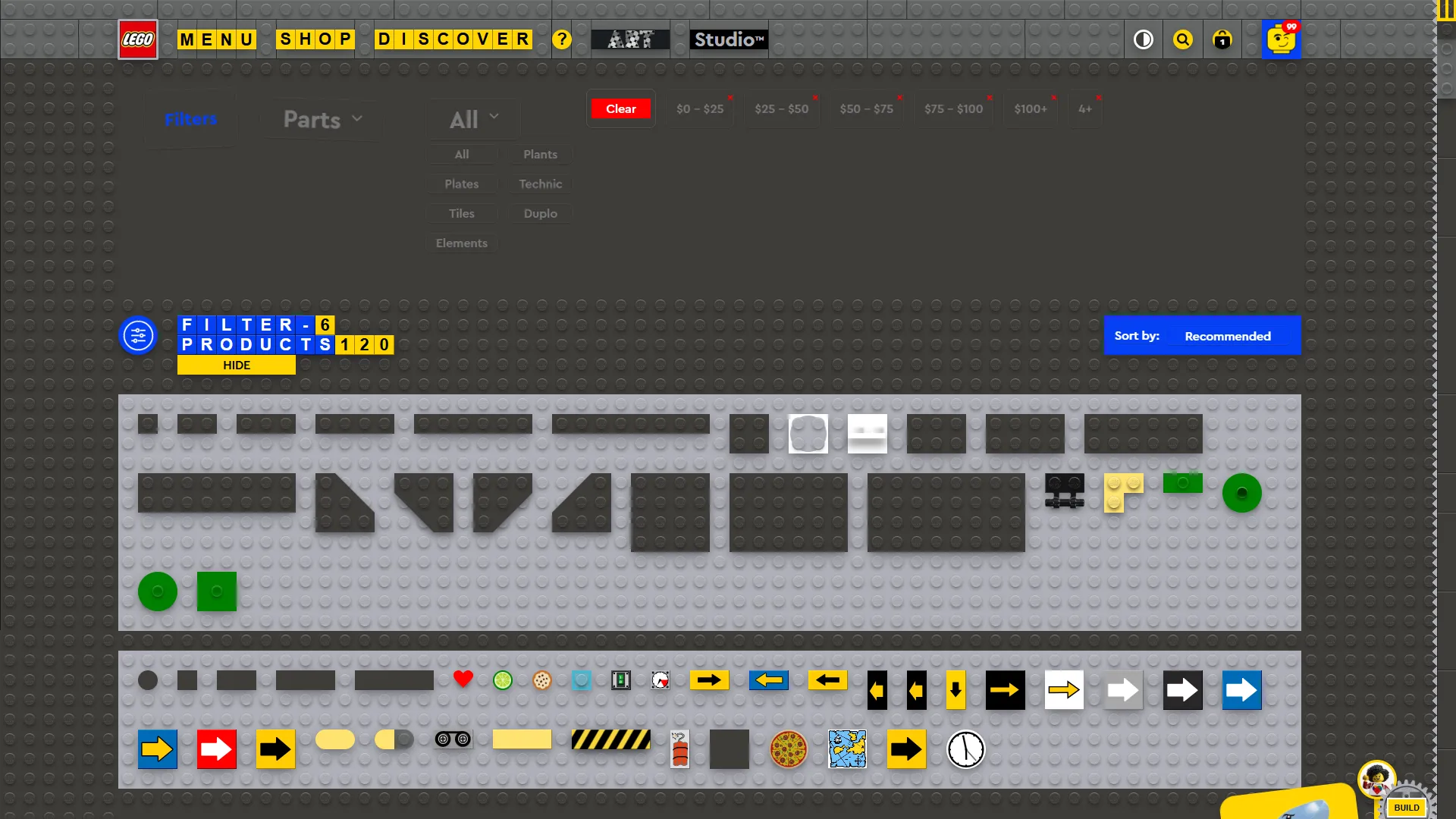Select the black hinge clip plate

point(1065,491)
